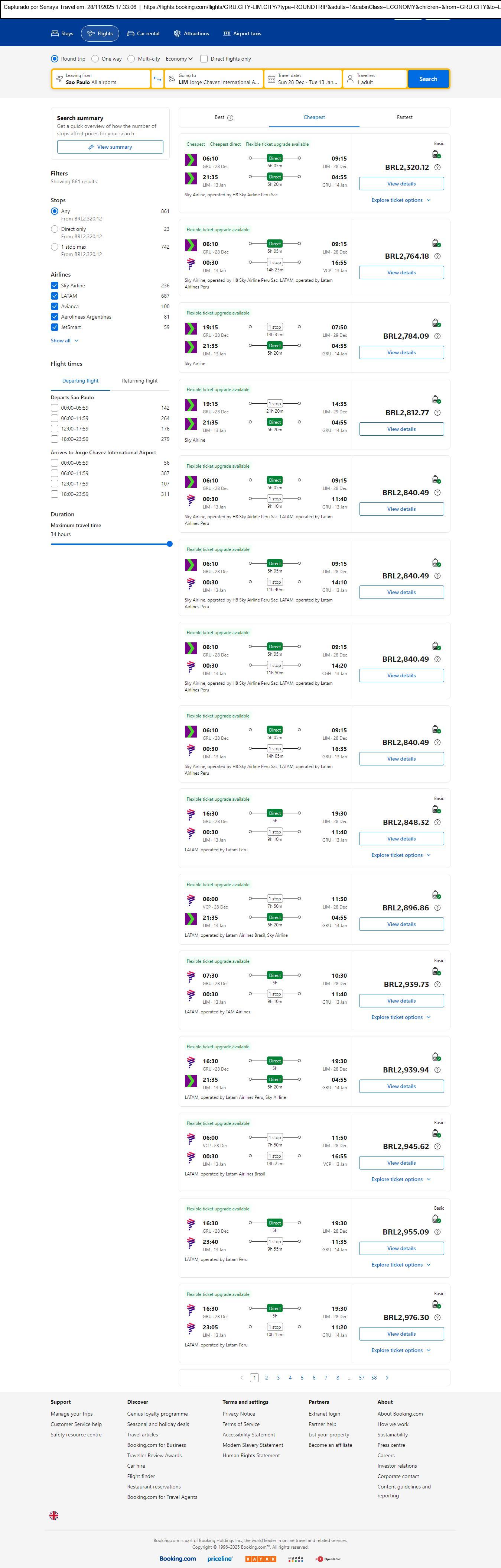Screen dimensions: 501x1568
Task: Select the One way radio button
Action: [95, 59]
